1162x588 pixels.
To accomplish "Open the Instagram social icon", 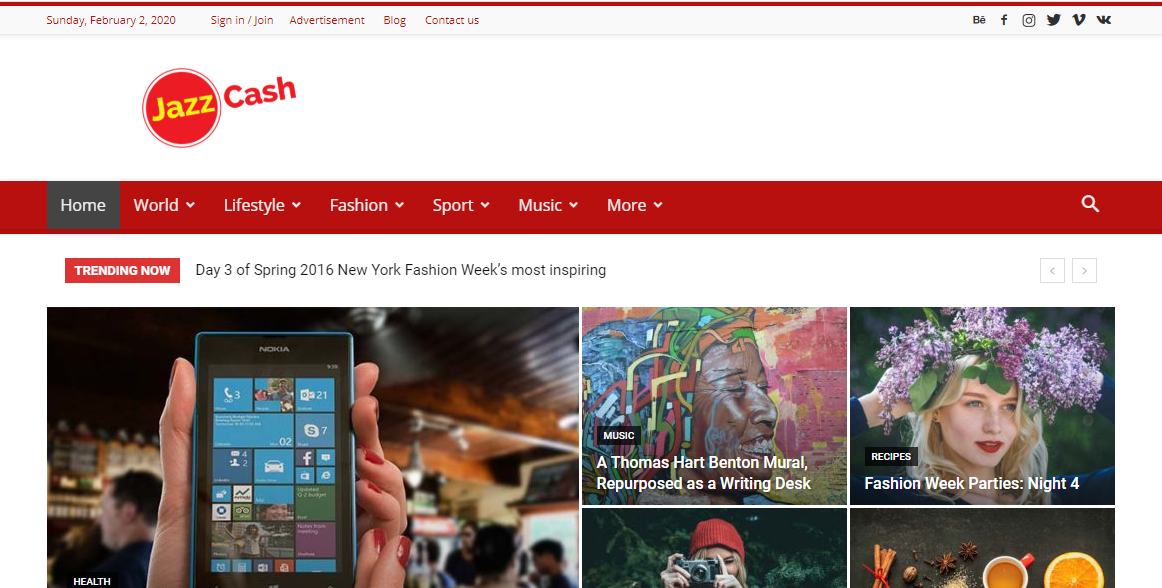I will click(x=1029, y=20).
